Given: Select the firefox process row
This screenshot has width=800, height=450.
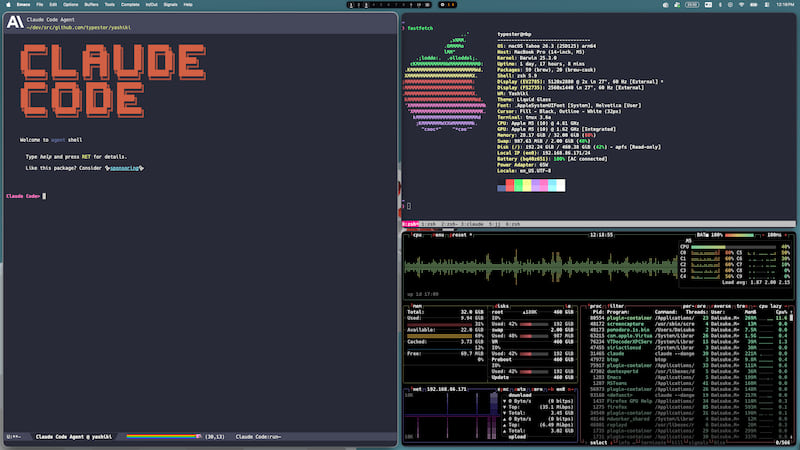Looking at the screenshot, I should click(x=688, y=407).
